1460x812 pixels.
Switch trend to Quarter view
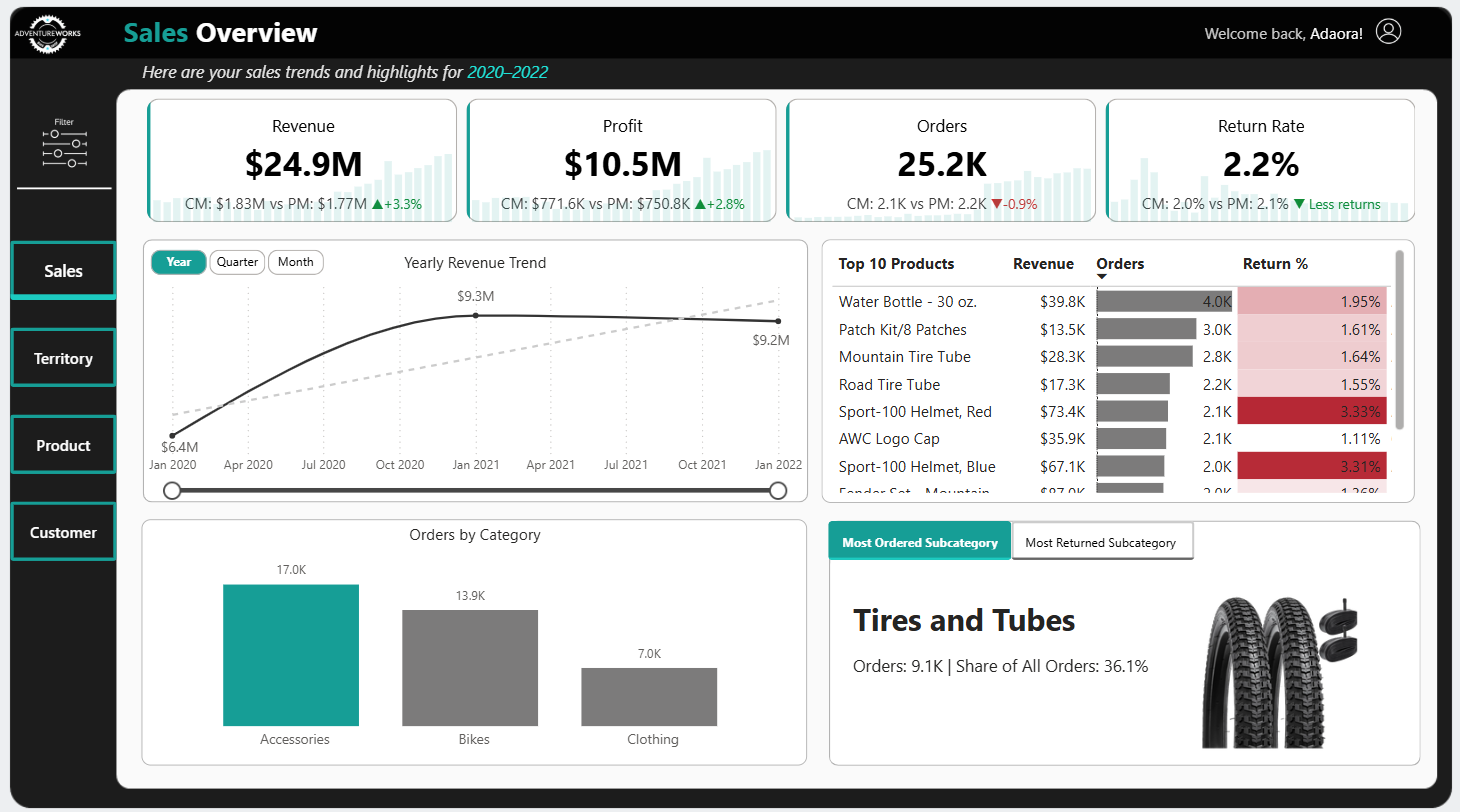tap(238, 262)
